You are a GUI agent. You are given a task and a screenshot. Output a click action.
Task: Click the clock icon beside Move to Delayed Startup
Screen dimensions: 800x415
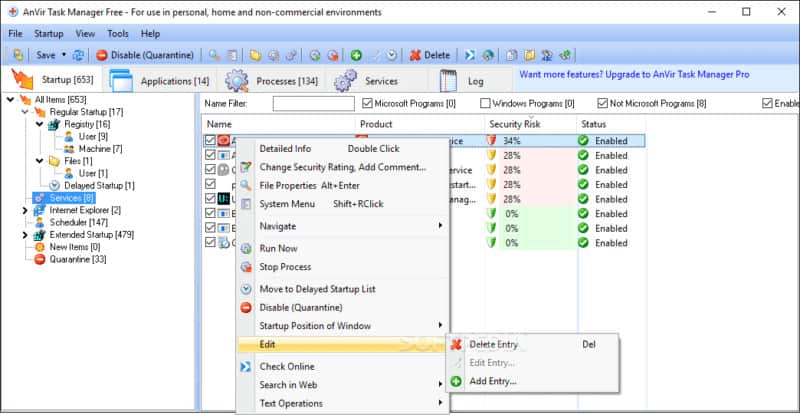click(246, 289)
